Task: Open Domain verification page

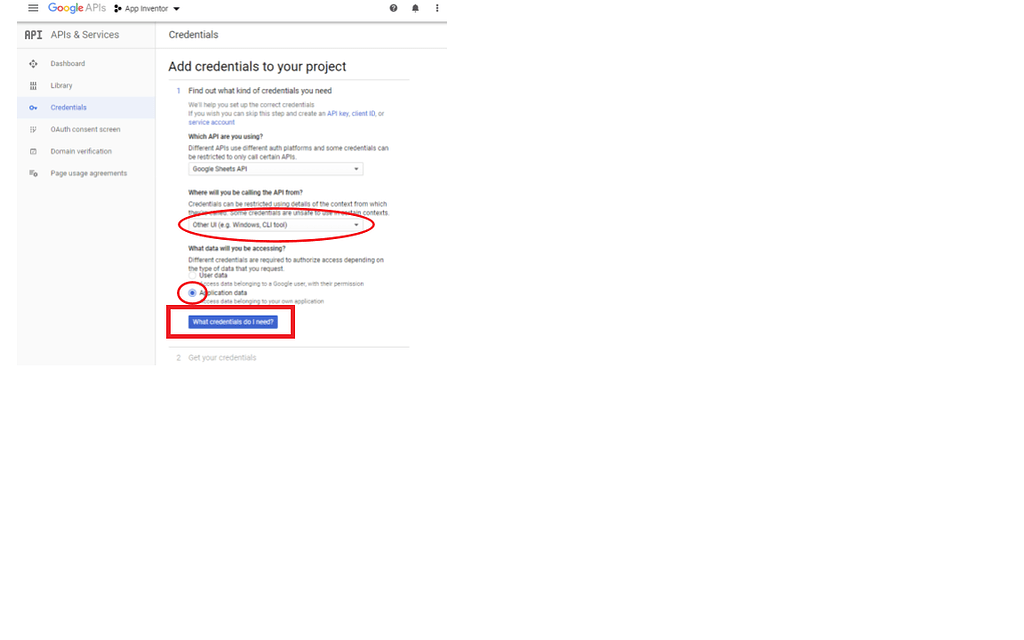Action: [81, 152]
